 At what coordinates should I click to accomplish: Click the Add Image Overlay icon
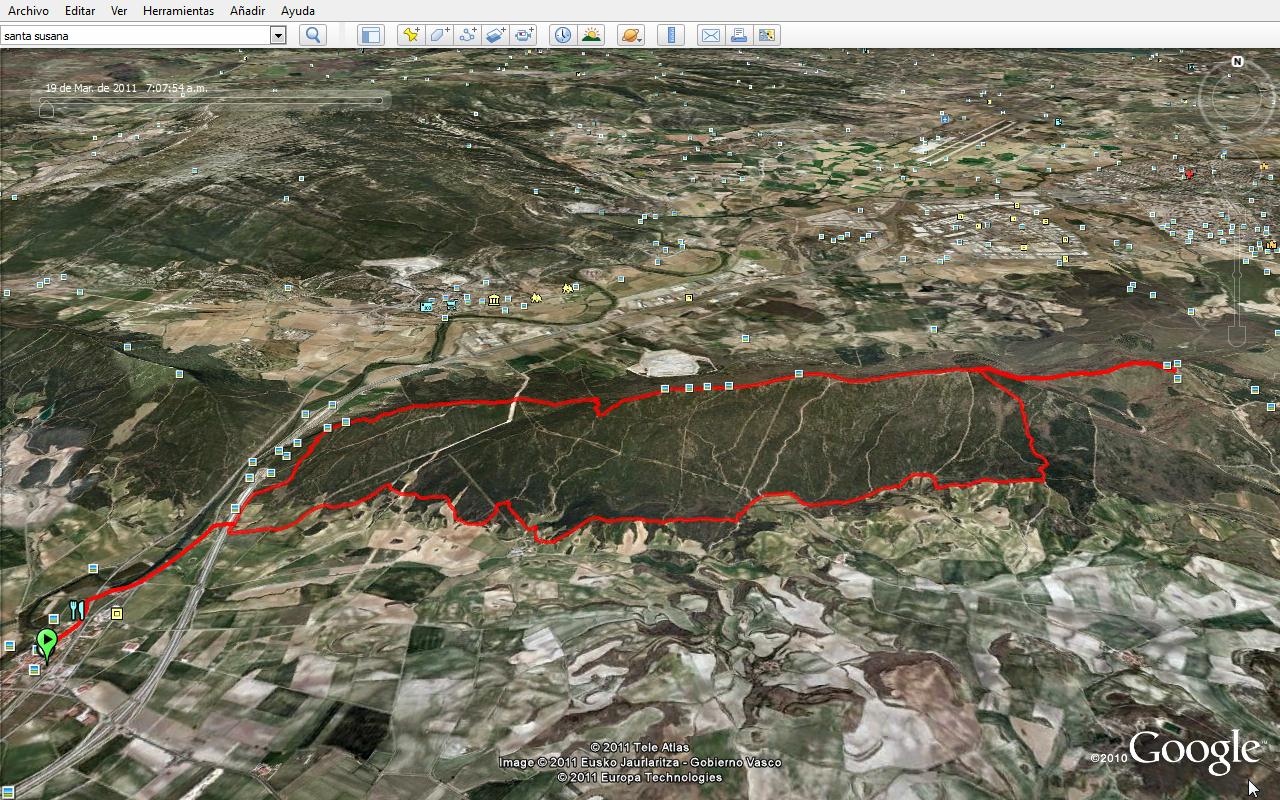coord(496,35)
